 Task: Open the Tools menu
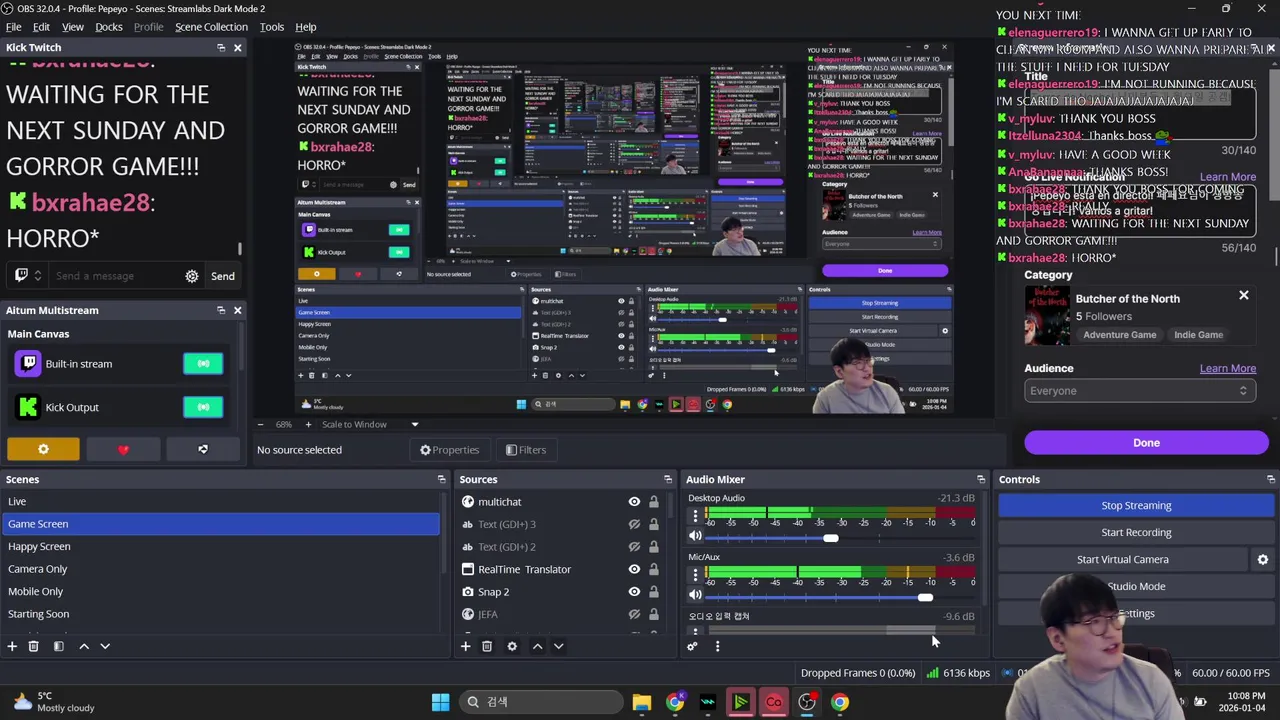[272, 27]
